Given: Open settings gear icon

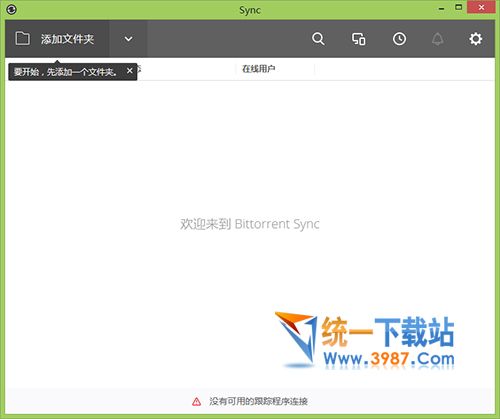Looking at the screenshot, I should (x=475, y=39).
